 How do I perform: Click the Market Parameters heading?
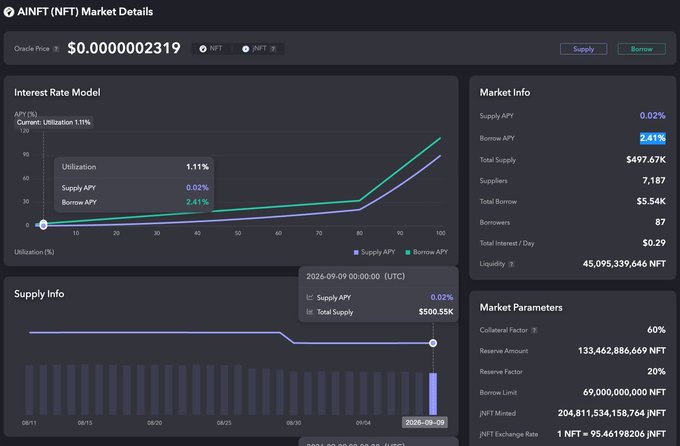521,308
